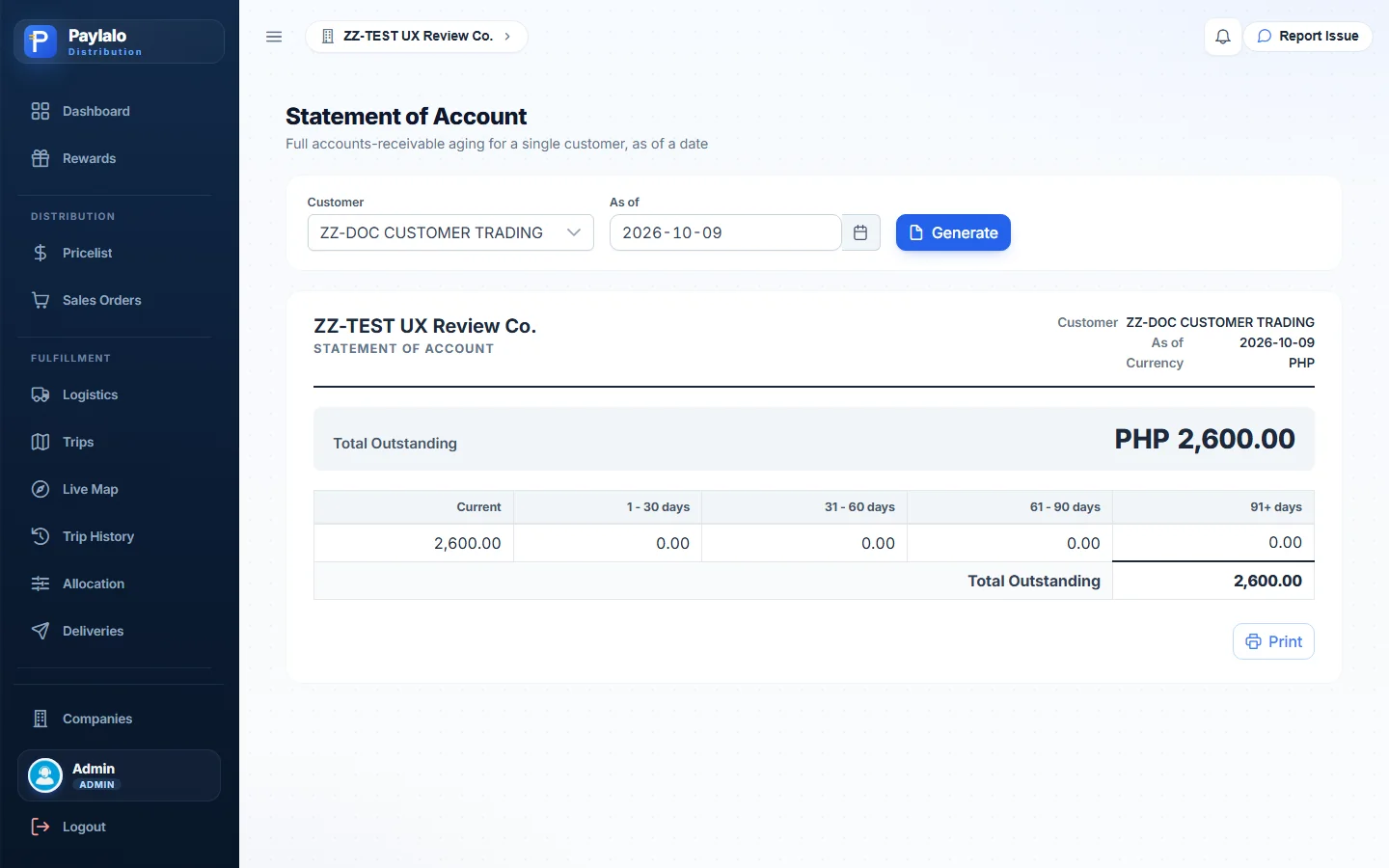The height and width of the screenshot is (868, 1389).
Task: Click the Print button
Action: click(1273, 641)
